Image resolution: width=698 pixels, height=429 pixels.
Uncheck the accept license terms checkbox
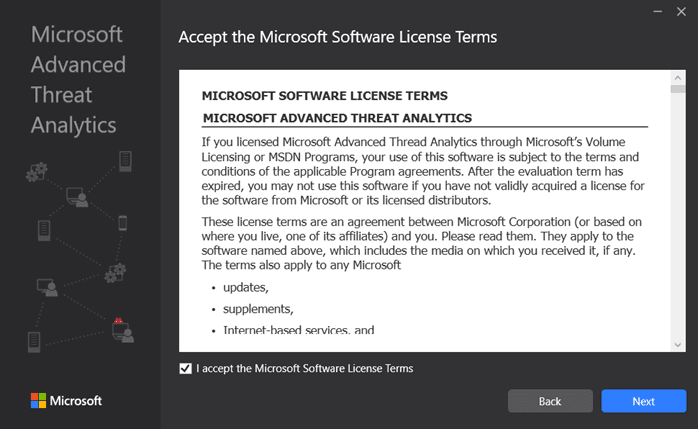[185, 368]
